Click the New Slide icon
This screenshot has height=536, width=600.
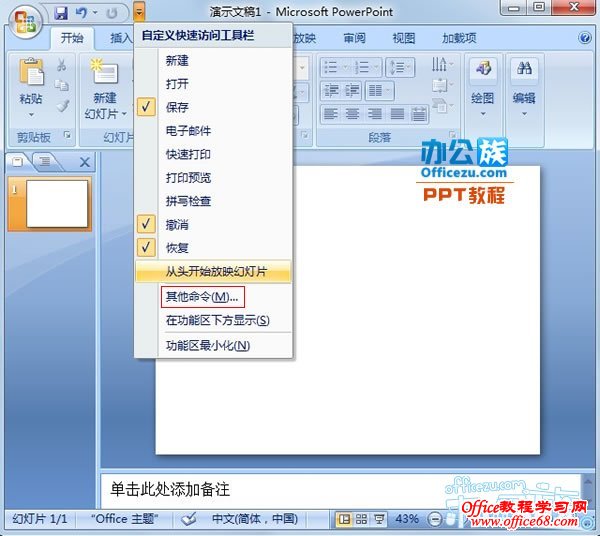tap(104, 71)
